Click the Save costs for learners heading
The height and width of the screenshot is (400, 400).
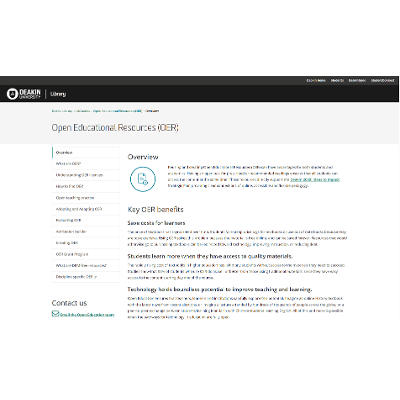tap(156, 223)
